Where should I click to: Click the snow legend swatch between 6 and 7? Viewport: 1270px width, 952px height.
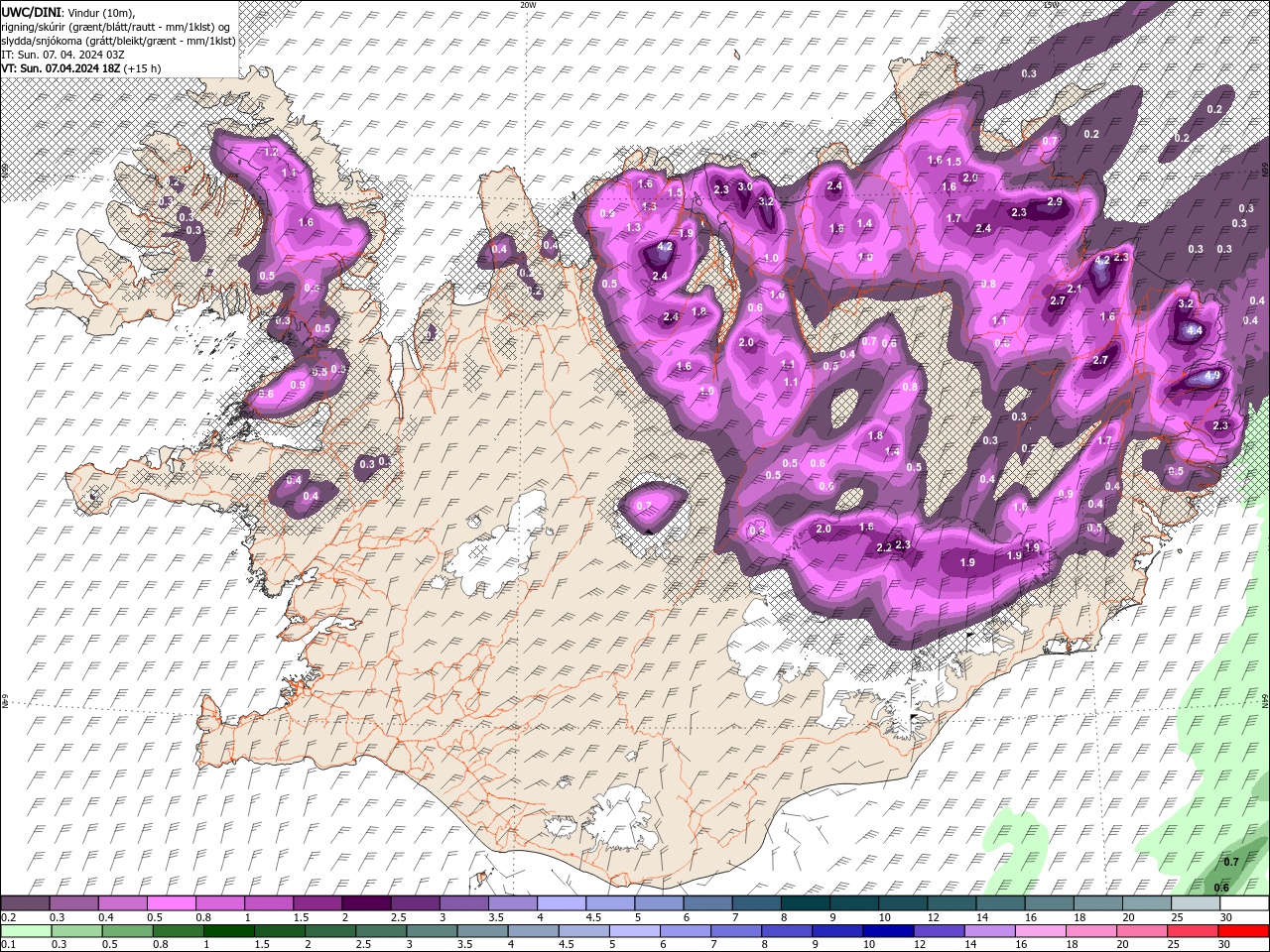[707, 903]
